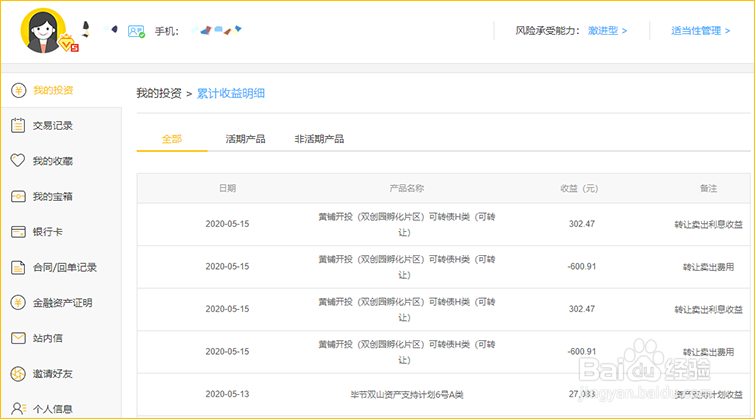Viewport: 755px width, 419px height.
Task: Click the 收益（元） column header
Action: point(580,188)
